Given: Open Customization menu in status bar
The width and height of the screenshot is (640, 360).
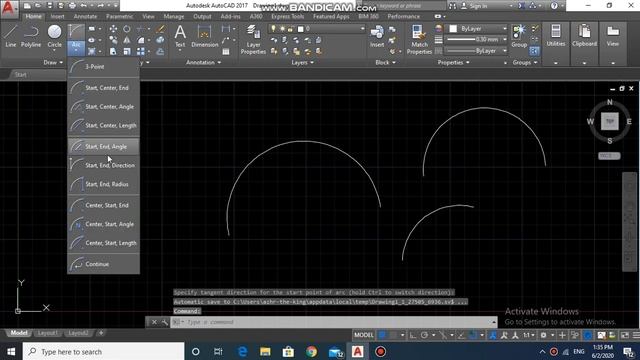Looking at the screenshot, I should coord(636,335).
